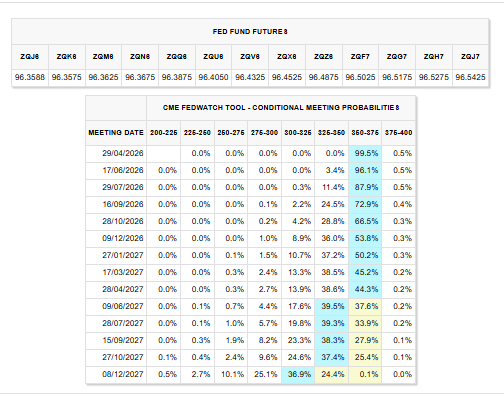Click the 96.3588 futures price
The height and width of the screenshot is (396, 504).
pyautogui.click(x=30, y=77)
